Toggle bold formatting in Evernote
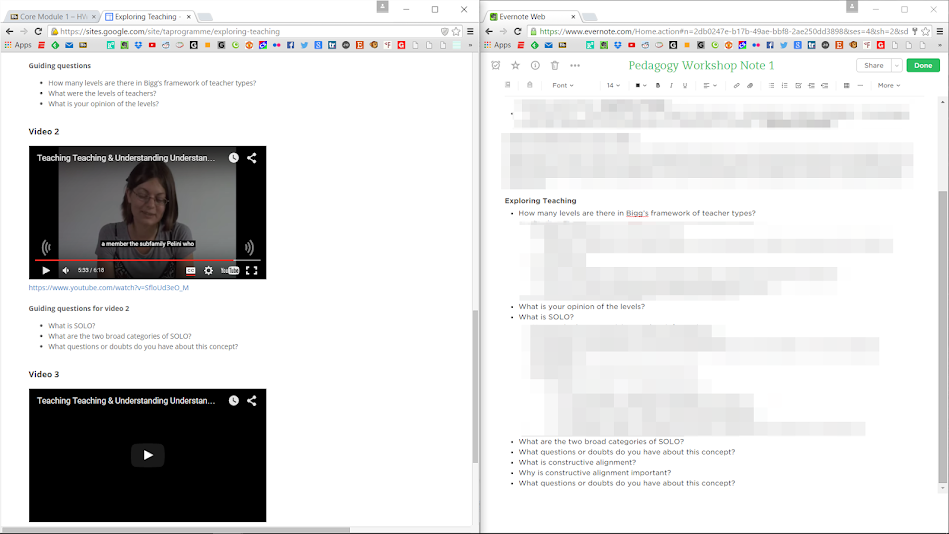 [658, 85]
